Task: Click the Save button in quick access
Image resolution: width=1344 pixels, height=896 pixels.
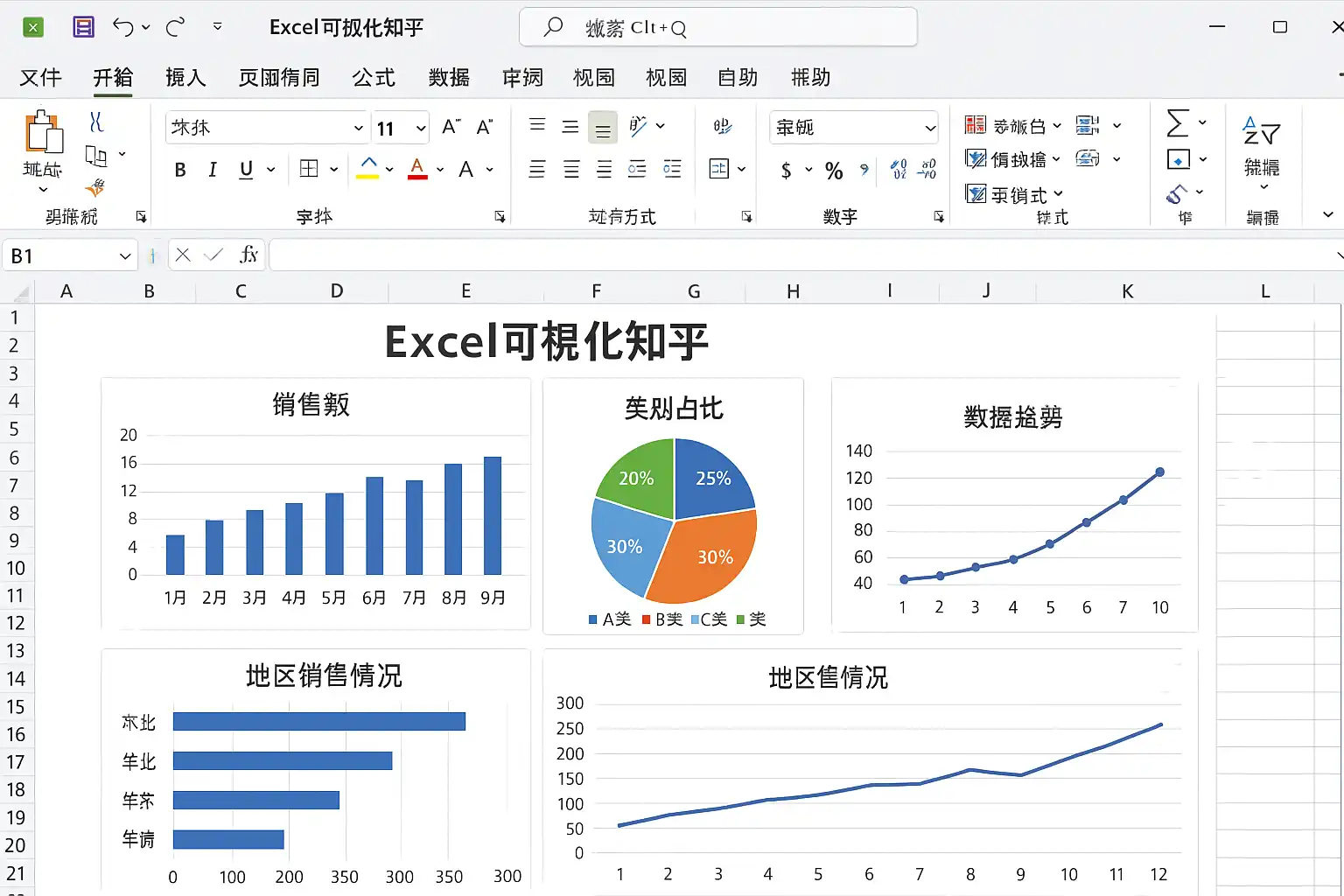Action: coord(83,27)
